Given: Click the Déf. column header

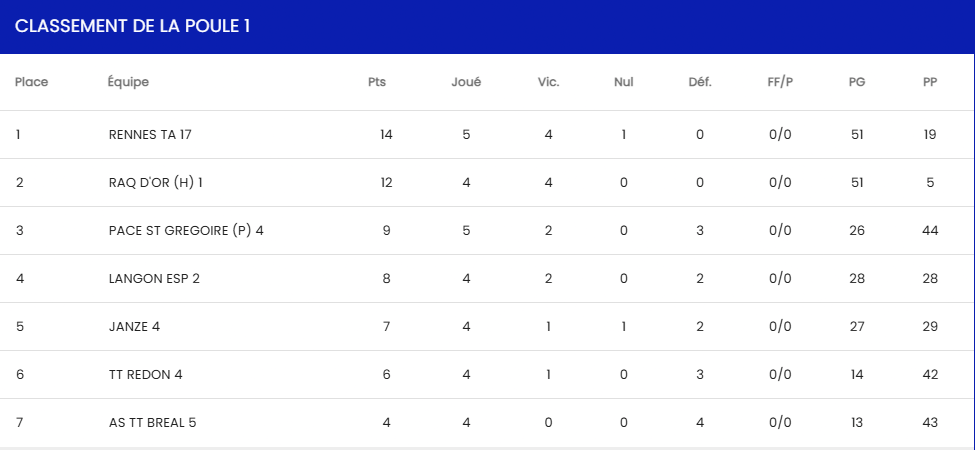Looking at the screenshot, I should click(x=700, y=82).
